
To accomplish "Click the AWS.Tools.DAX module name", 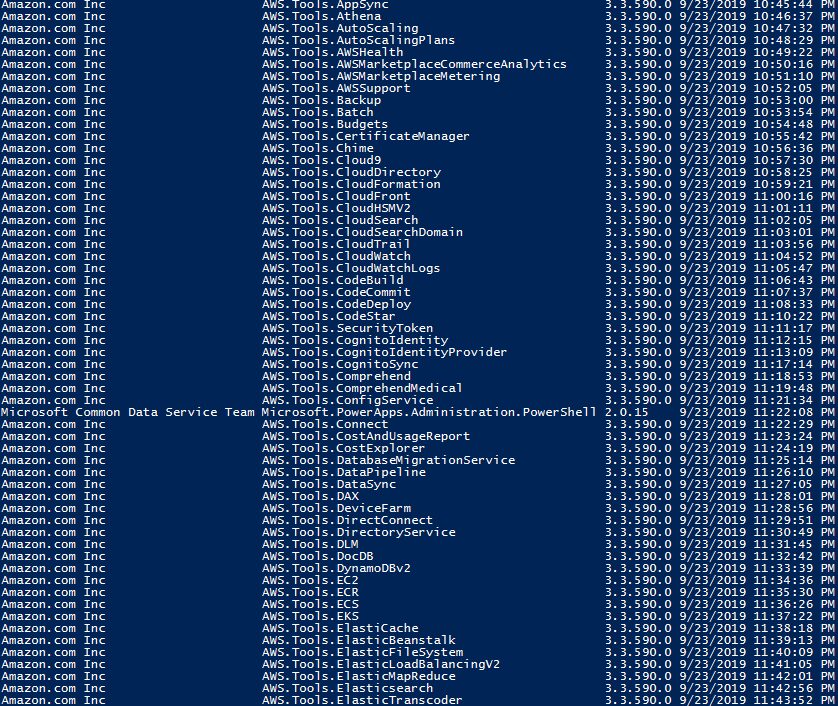I will [x=310, y=496].
